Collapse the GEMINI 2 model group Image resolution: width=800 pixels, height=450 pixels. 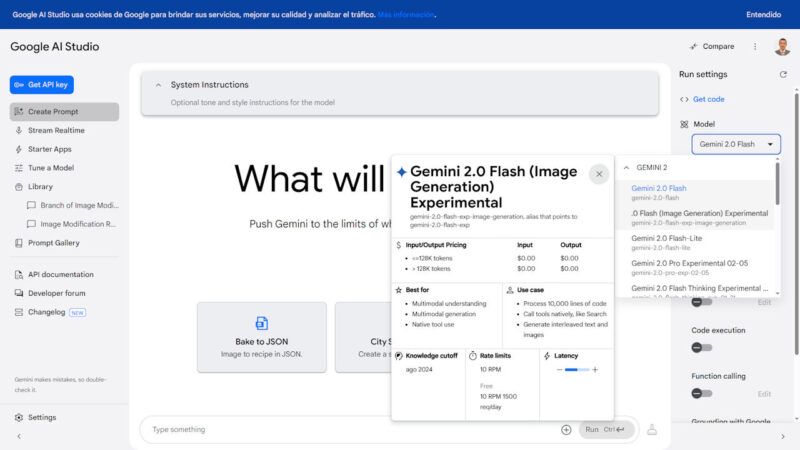pos(627,168)
